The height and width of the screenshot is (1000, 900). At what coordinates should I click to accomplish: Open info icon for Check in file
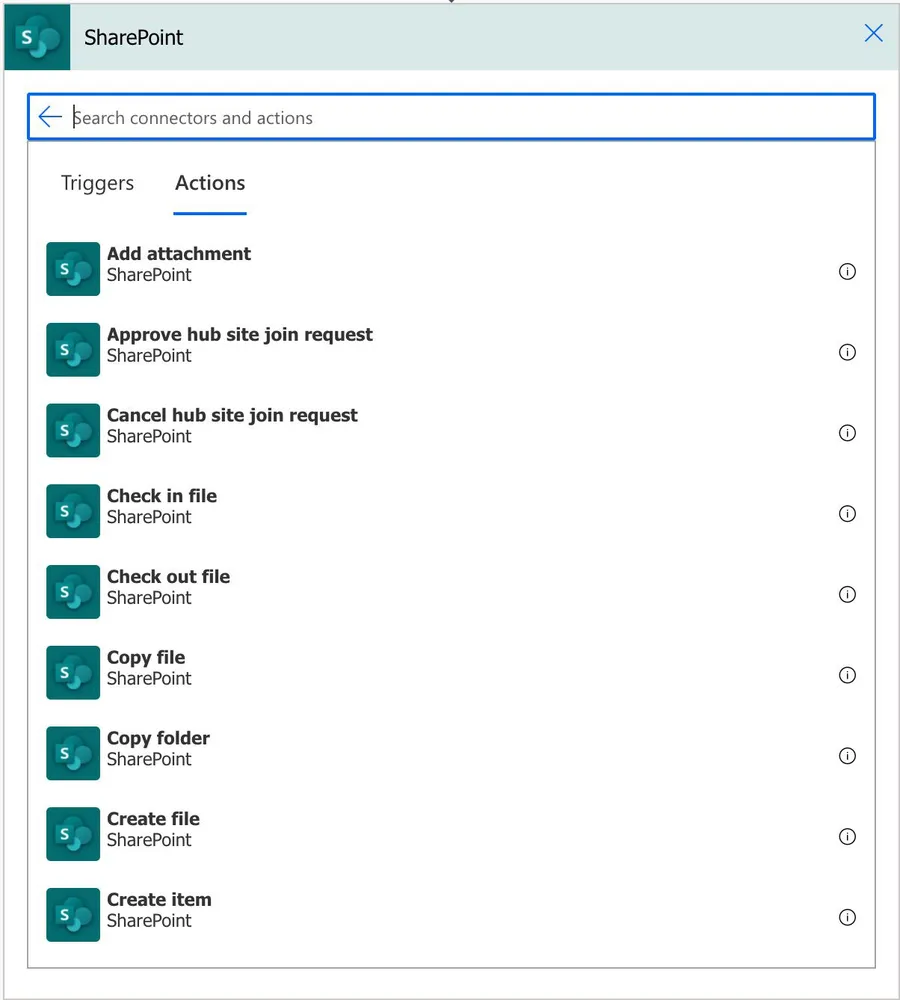point(847,514)
